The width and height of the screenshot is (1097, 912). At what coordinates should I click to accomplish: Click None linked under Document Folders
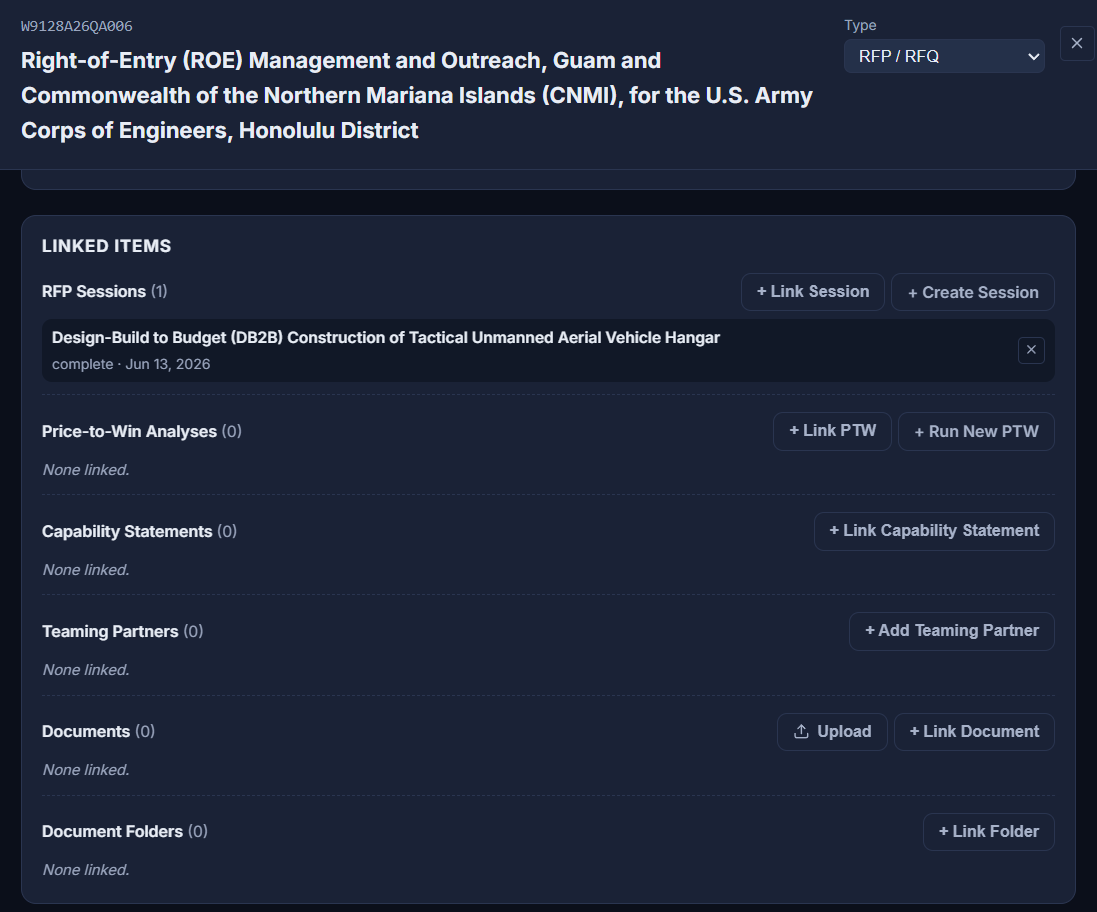pos(86,870)
